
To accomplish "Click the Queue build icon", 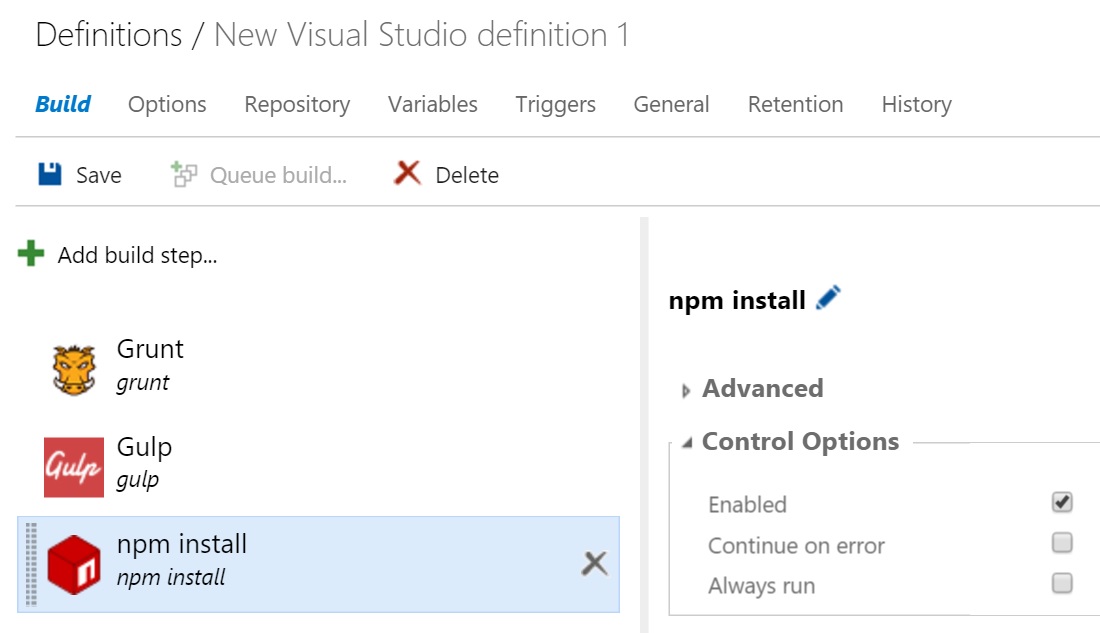I will pos(184,174).
